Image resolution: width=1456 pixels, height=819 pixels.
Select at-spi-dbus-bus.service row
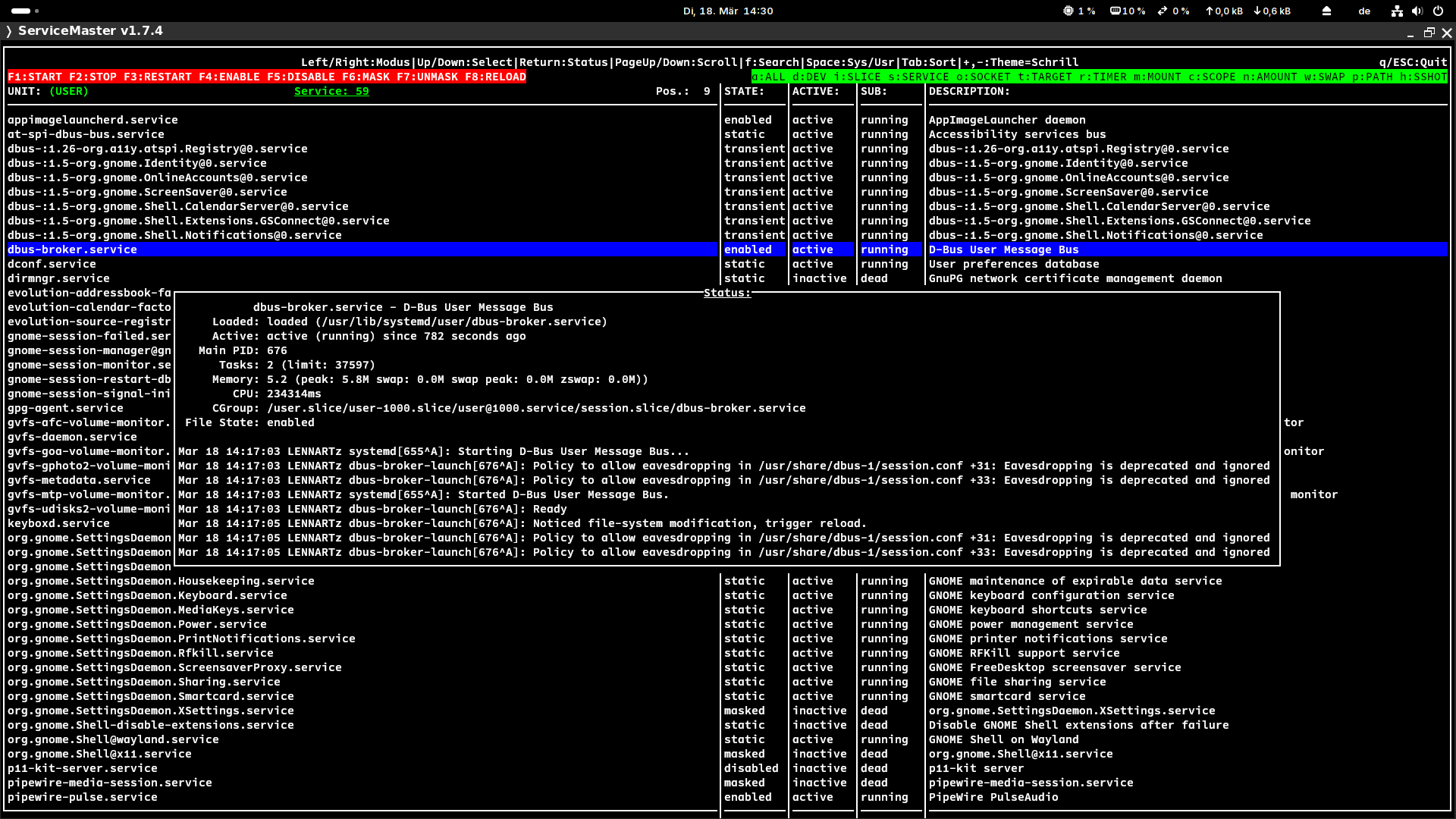728,134
